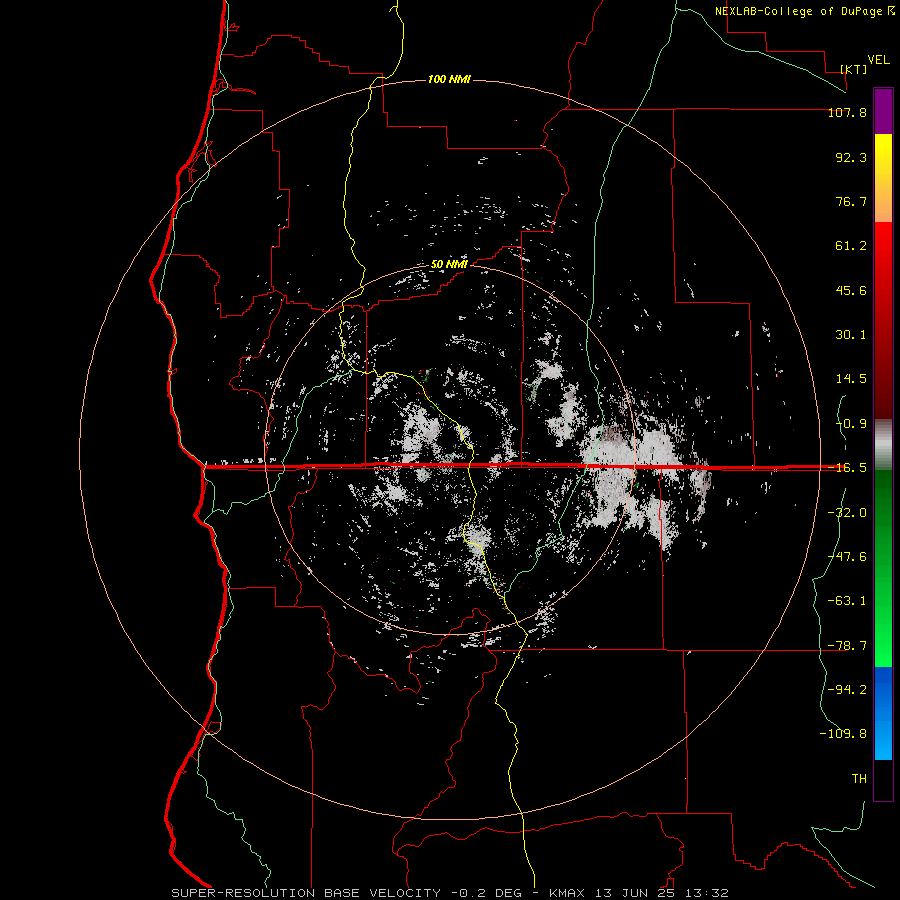Click the 14.5 scale value
Screen dimensions: 900x900
pyautogui.click(x=851, y=379)
